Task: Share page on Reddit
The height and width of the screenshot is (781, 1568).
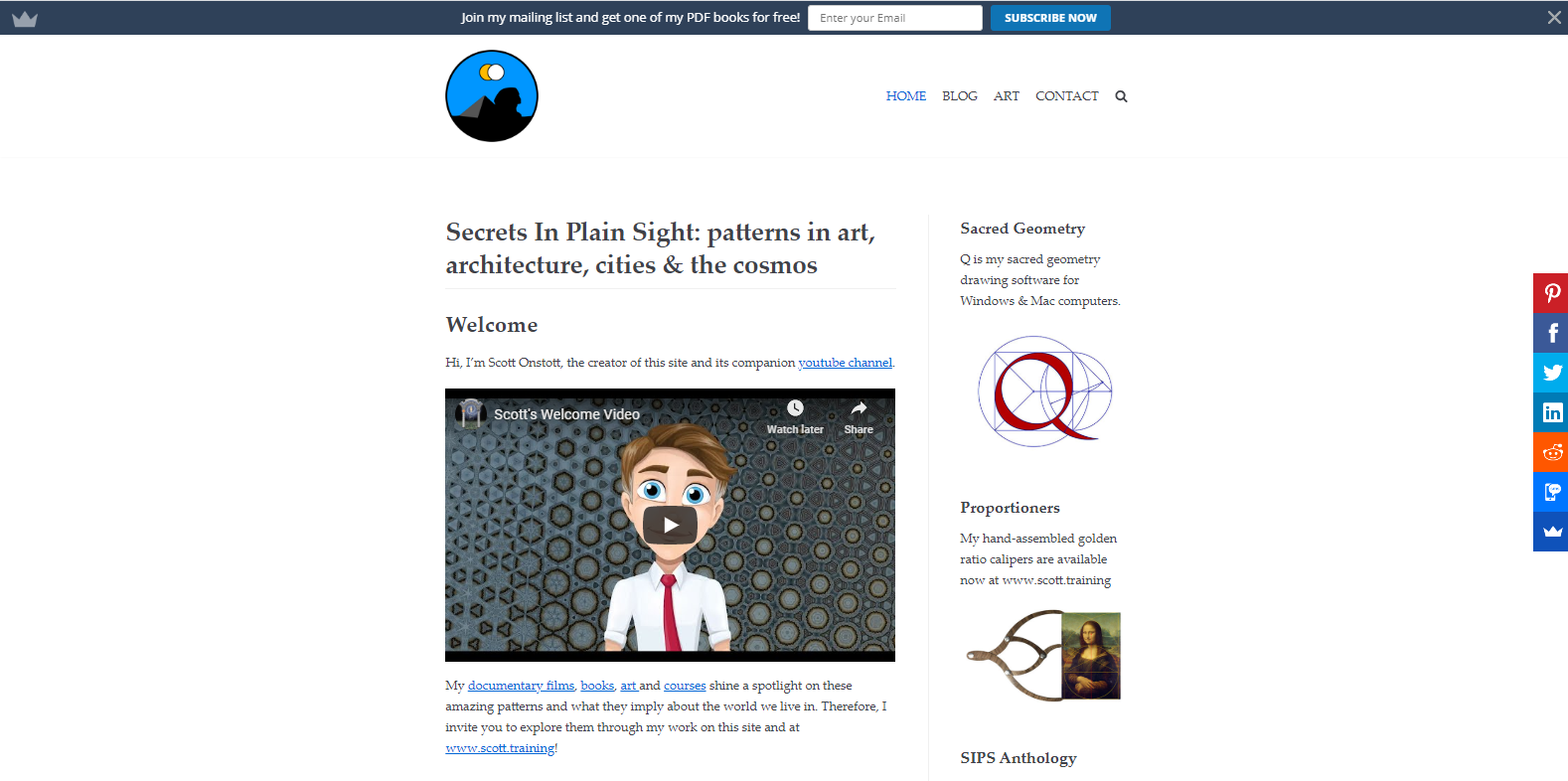Action: point(1551,452)
